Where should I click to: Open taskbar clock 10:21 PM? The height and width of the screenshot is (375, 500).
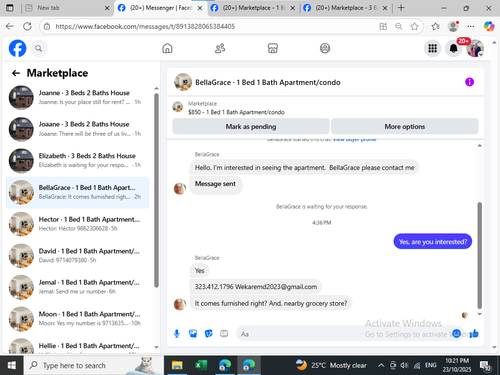pos(457,365)
